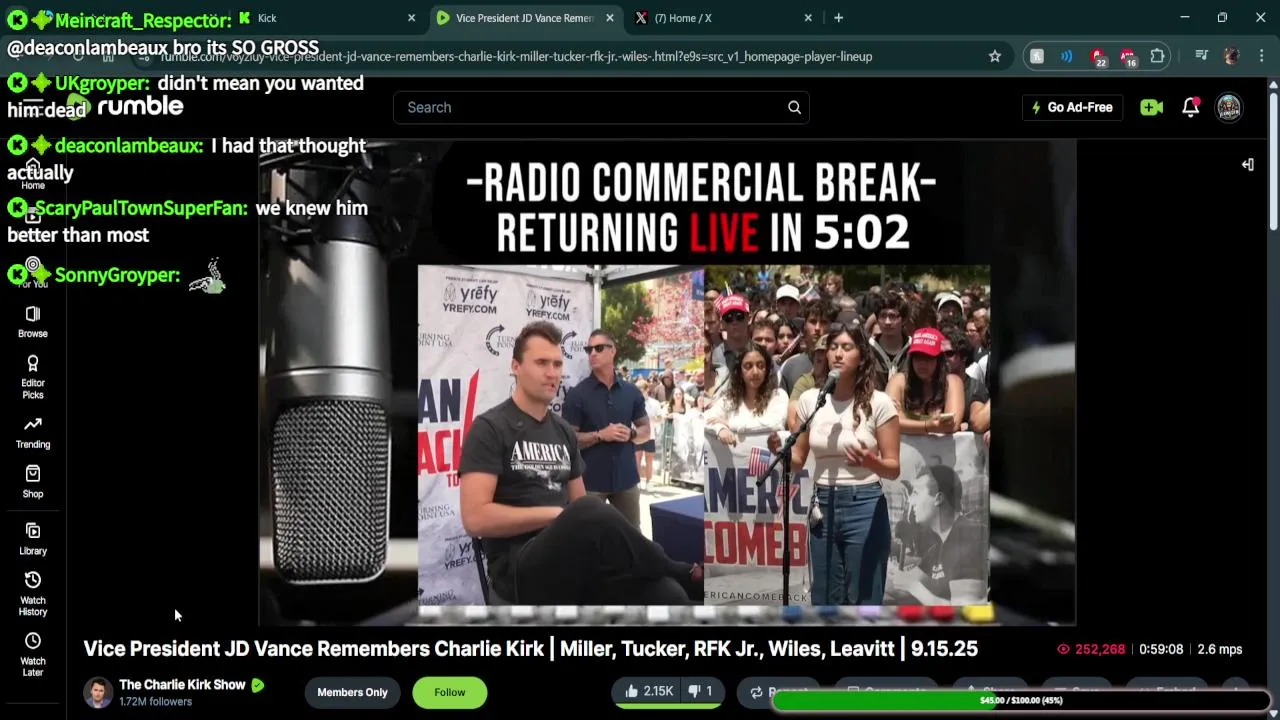Open the browser extensions puzzle icon
Screen dimensions: 1280x720
point(1157,56)
